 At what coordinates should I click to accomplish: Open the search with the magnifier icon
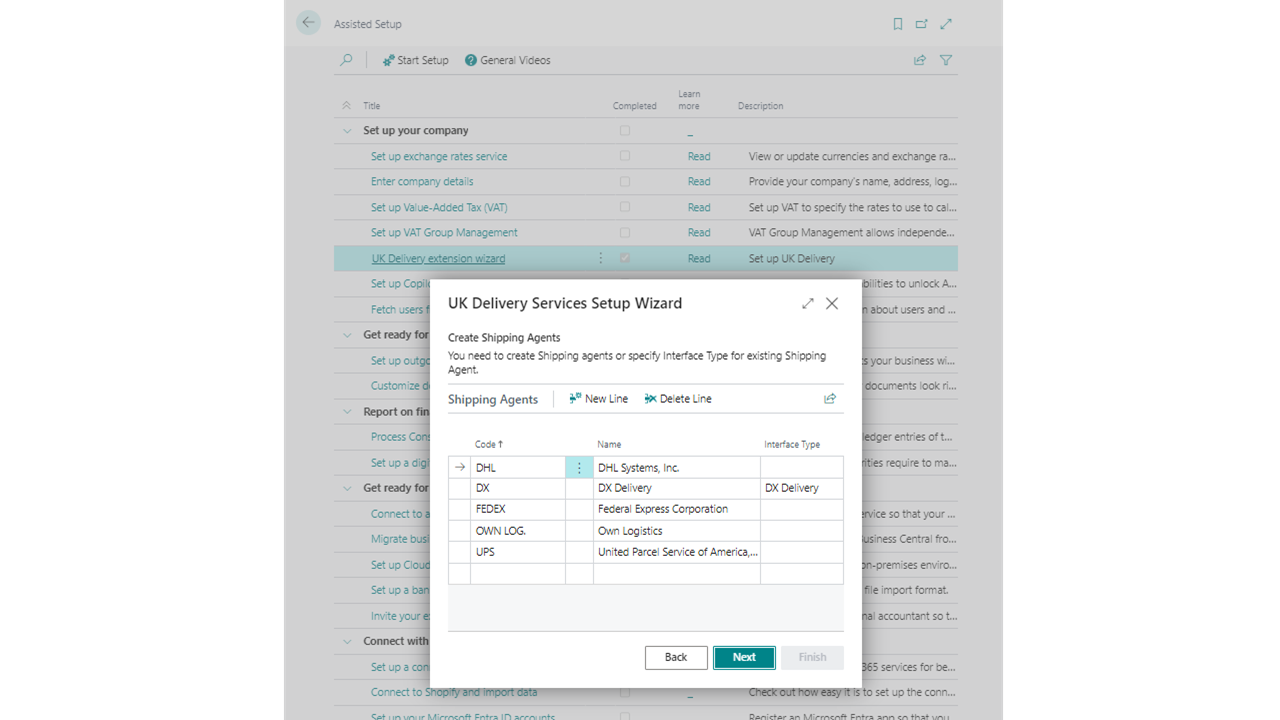click(x=346, y=60)
